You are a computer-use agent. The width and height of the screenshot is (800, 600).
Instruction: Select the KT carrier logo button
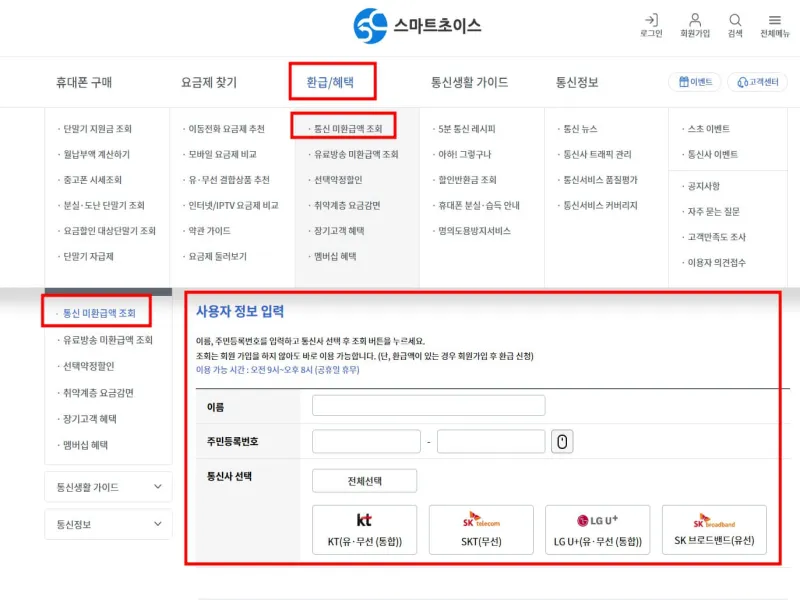coord(364,530)
